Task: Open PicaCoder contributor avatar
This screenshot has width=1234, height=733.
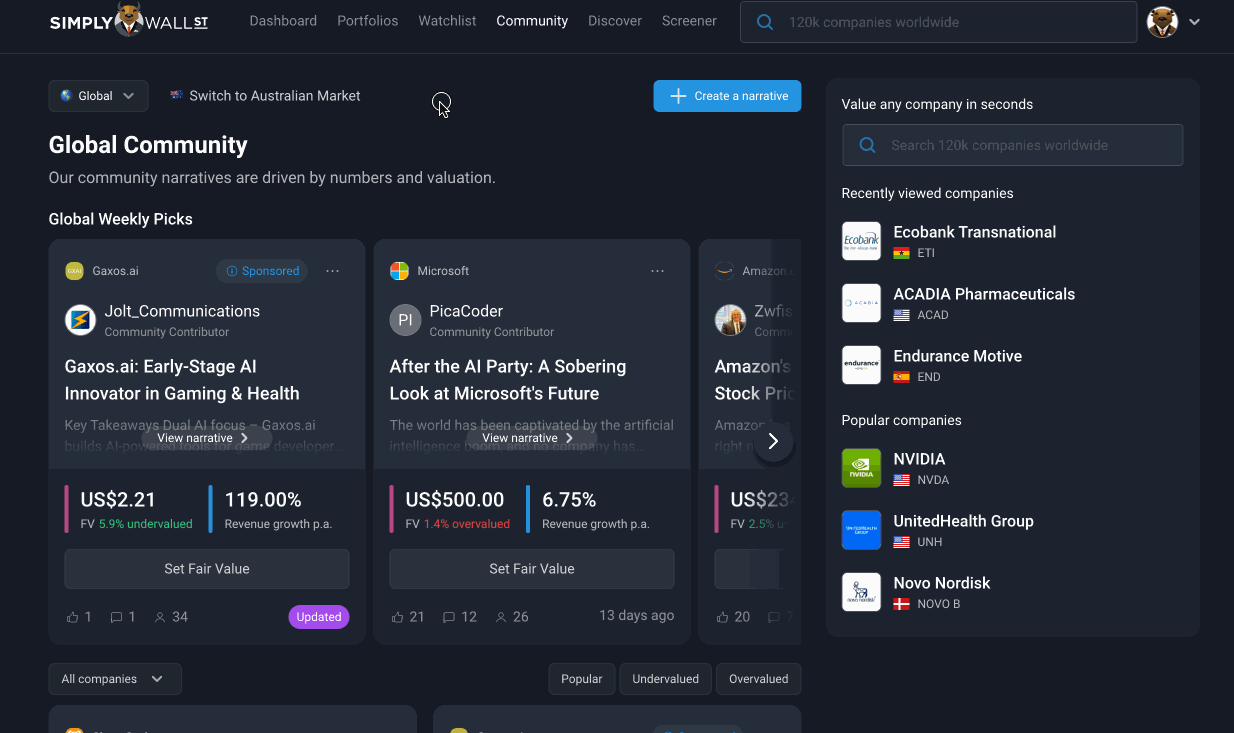Action: click(x=405, y=320)
